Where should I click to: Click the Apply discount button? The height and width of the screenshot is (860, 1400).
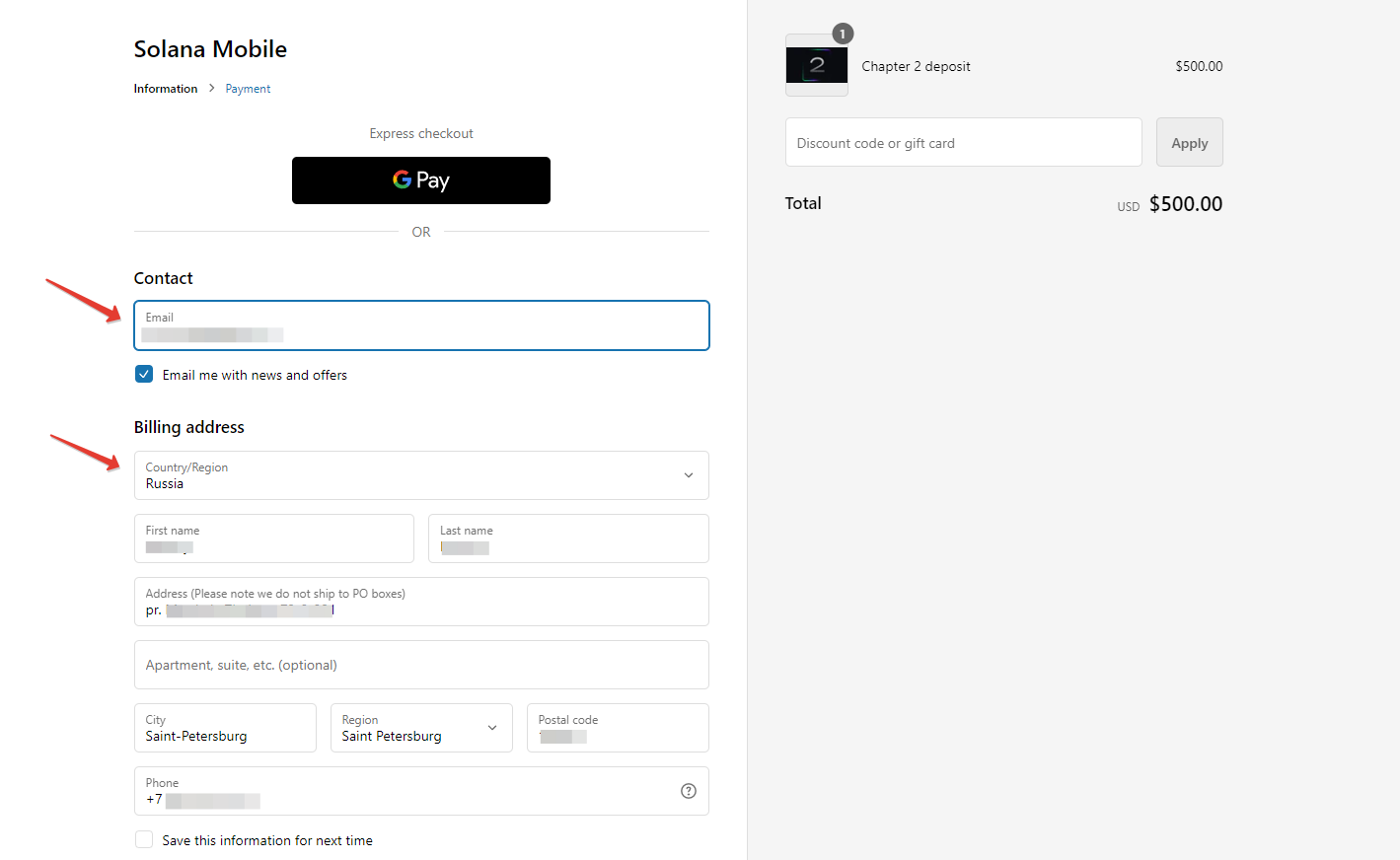pos(1190,142)
